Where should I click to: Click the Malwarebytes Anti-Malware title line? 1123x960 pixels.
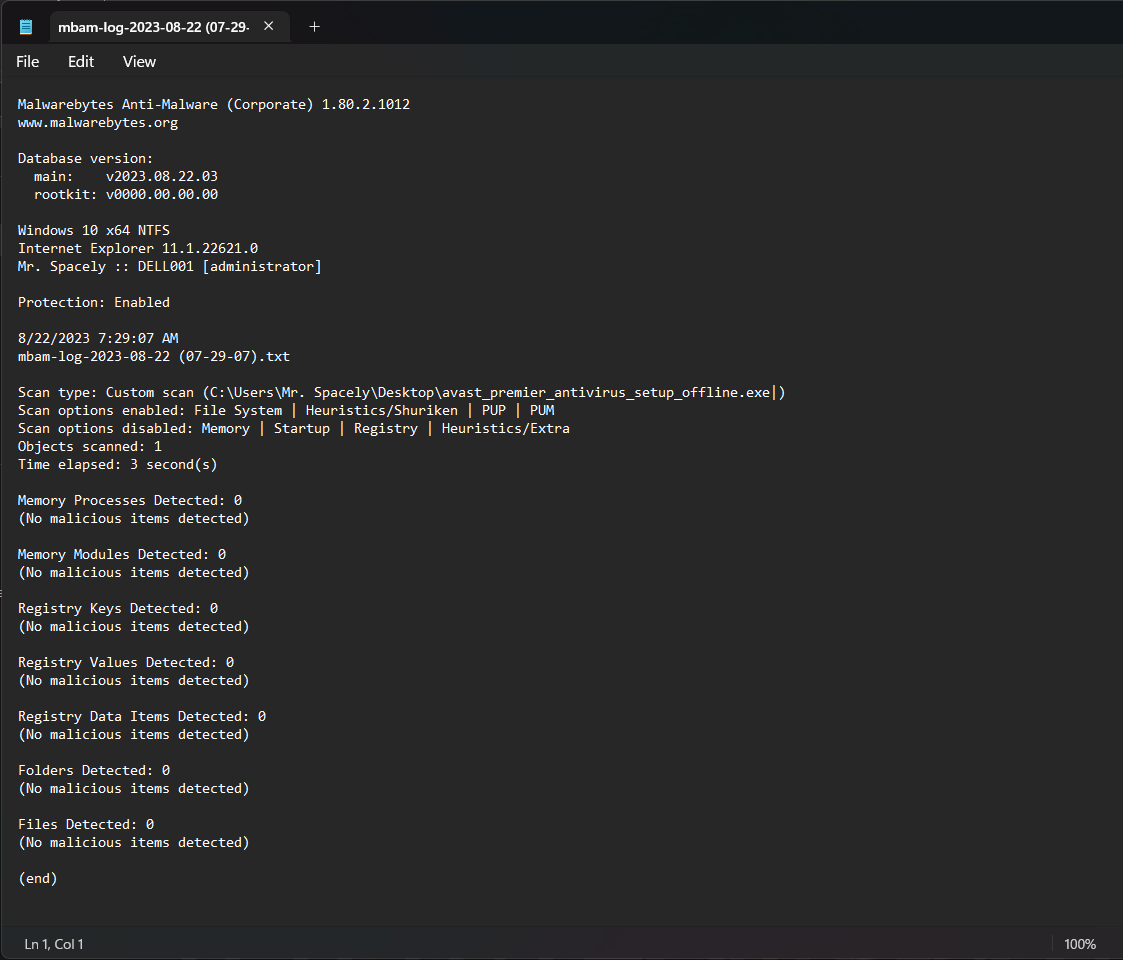pos(214,105)
